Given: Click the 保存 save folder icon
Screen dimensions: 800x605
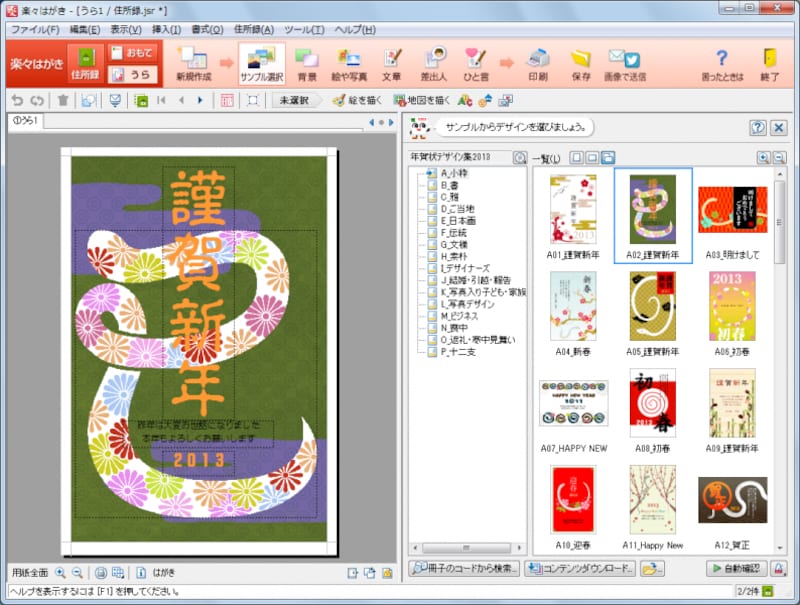Looking at the screenshot, I should click(x=581, y=63).
